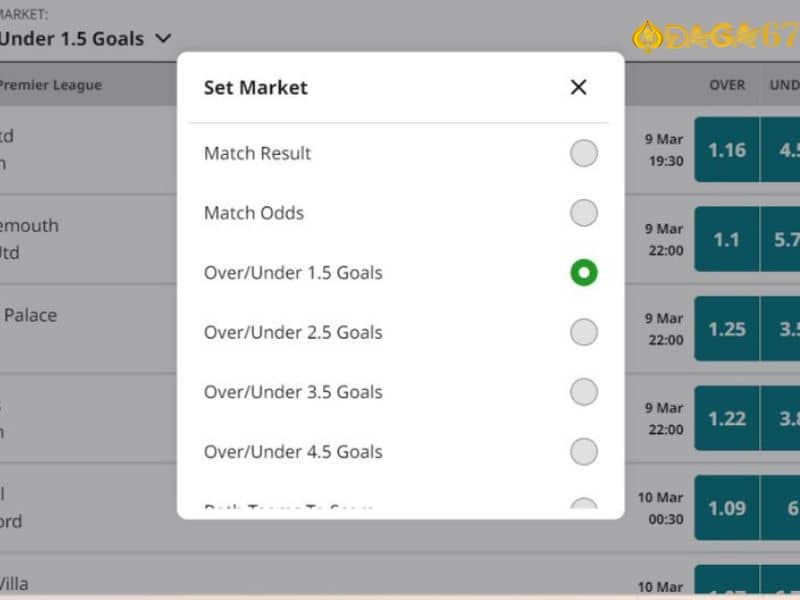The width and height of the screenshot is (800, 600).
Task: Choose the 1.22 over odds button
Action: 727,418
